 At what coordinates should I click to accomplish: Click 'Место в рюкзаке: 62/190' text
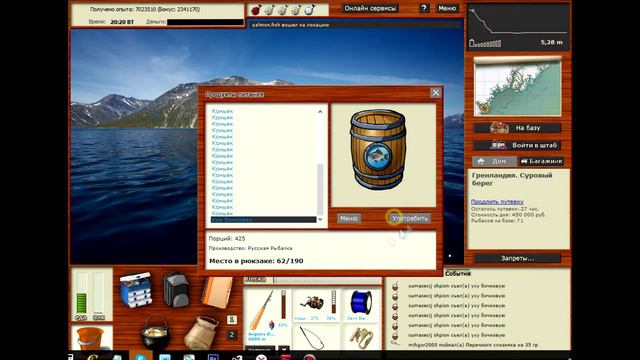tap(256, 261)
